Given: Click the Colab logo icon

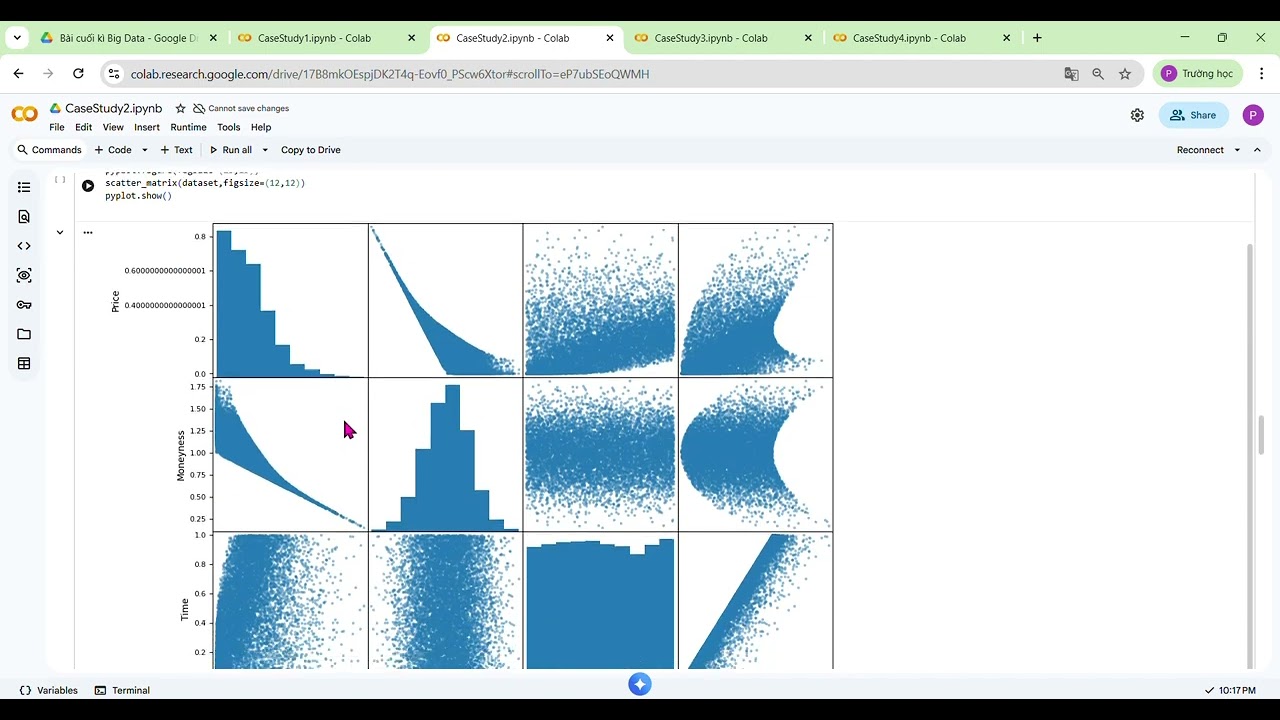Looking at the screenshot, I should tap(25, 114).
